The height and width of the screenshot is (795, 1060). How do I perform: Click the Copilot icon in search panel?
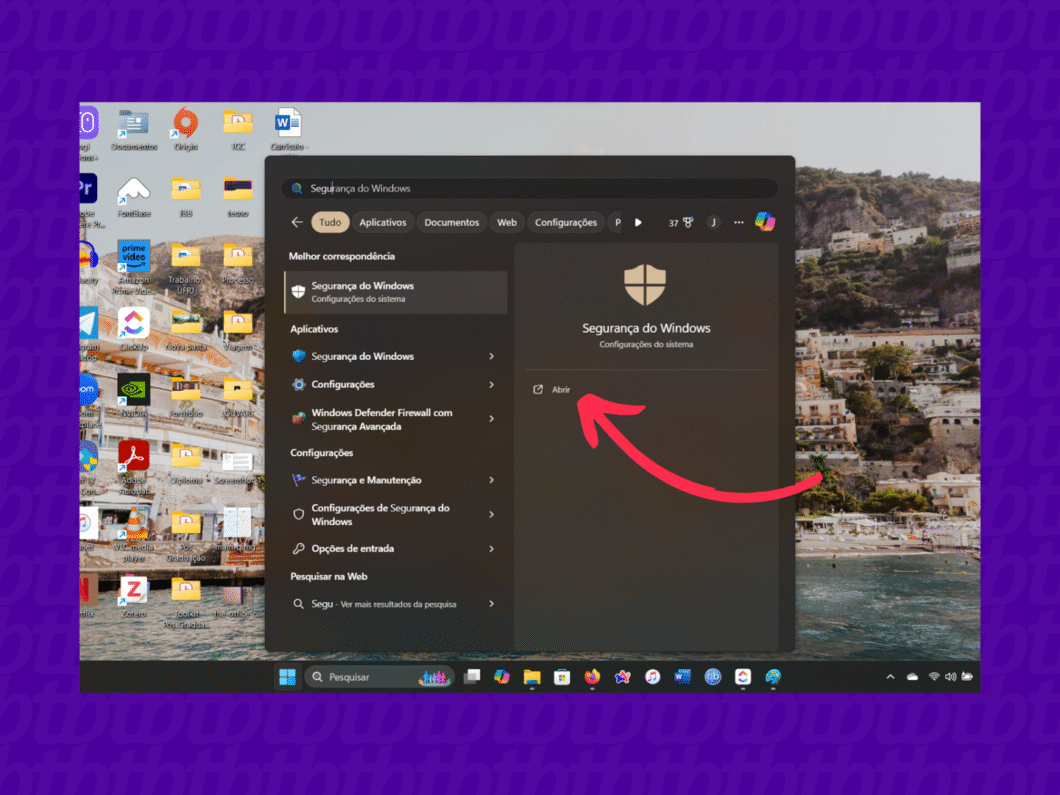(x=765, y=222)
